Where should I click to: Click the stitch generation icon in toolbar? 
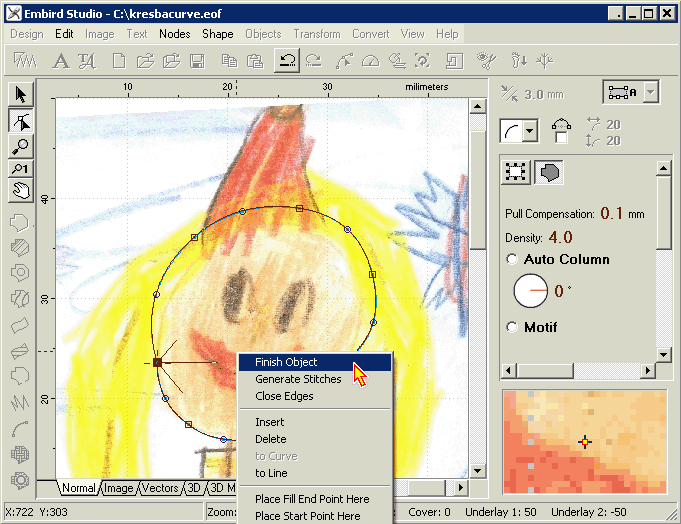point(24,61)
